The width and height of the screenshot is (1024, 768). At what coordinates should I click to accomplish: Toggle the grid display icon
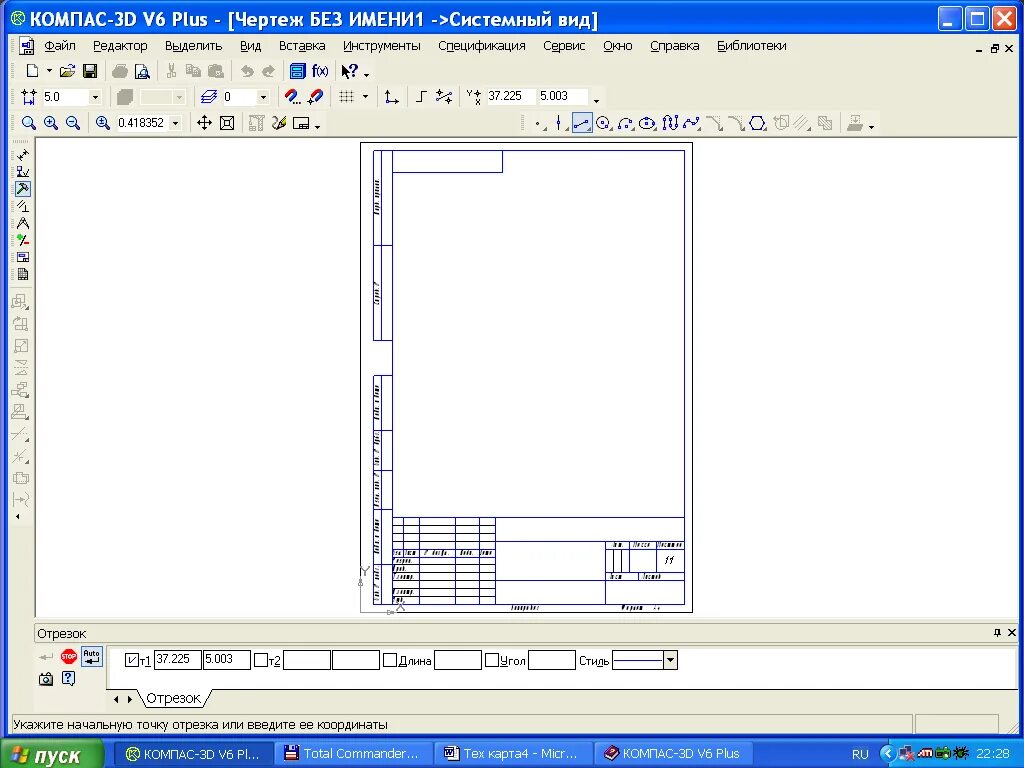(347, 97)
